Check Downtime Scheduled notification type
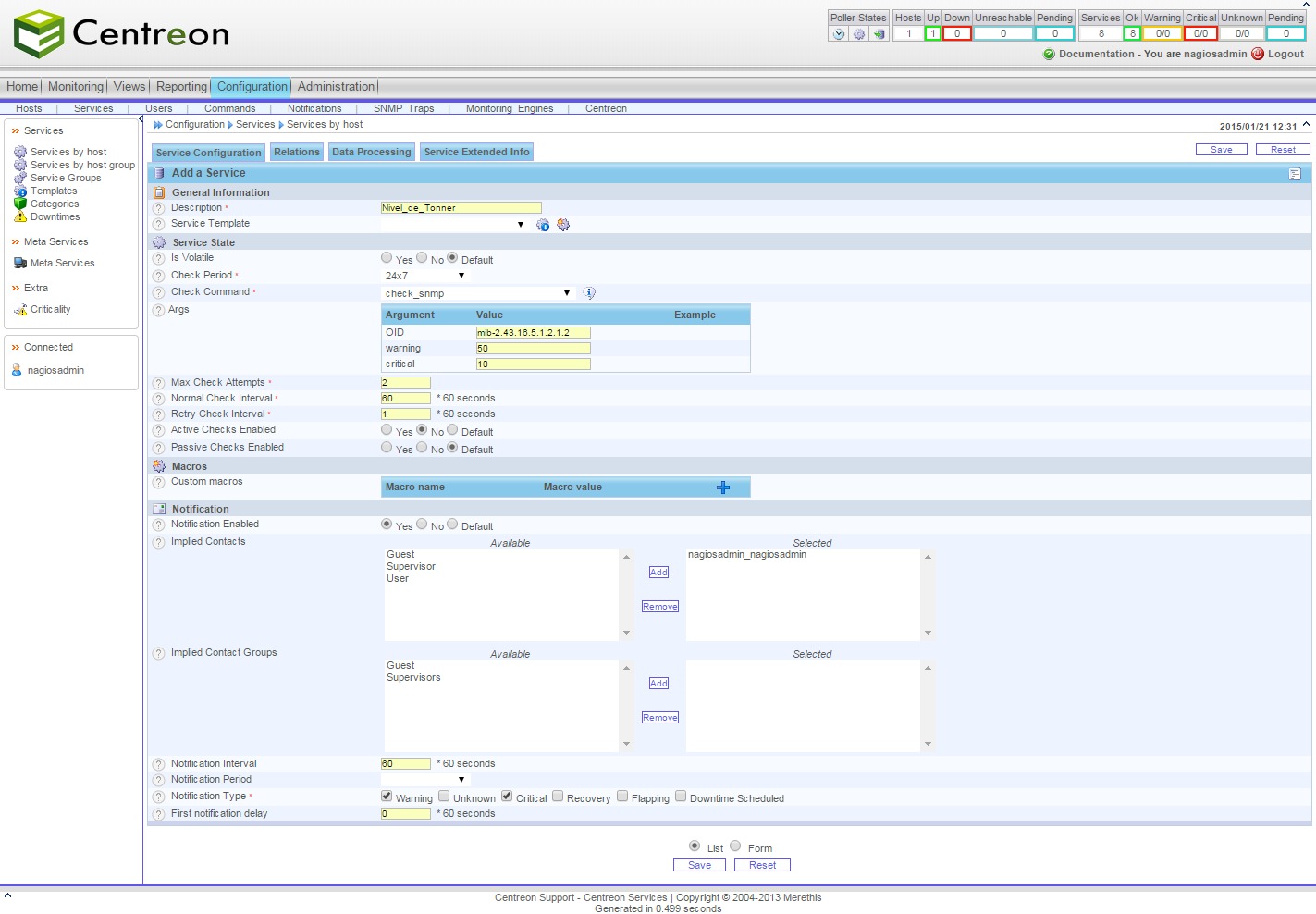Image resolution: width=1316 pixels, height=914 pixels. pos(681,797)
